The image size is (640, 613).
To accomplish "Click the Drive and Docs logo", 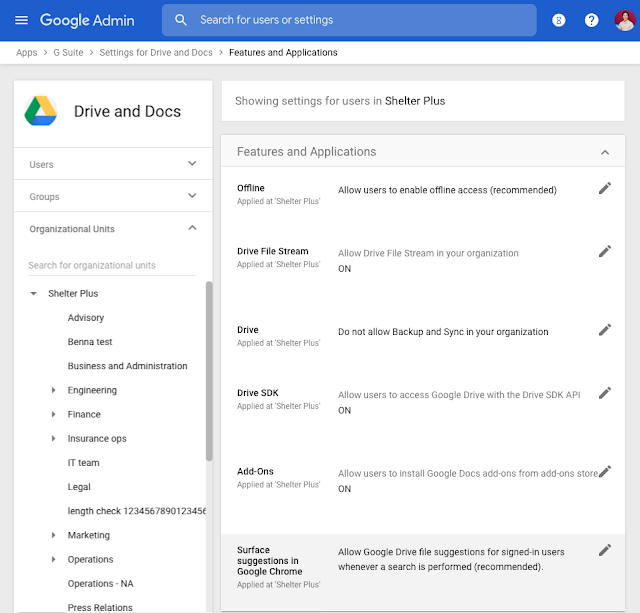I will (x=40, y=111).
